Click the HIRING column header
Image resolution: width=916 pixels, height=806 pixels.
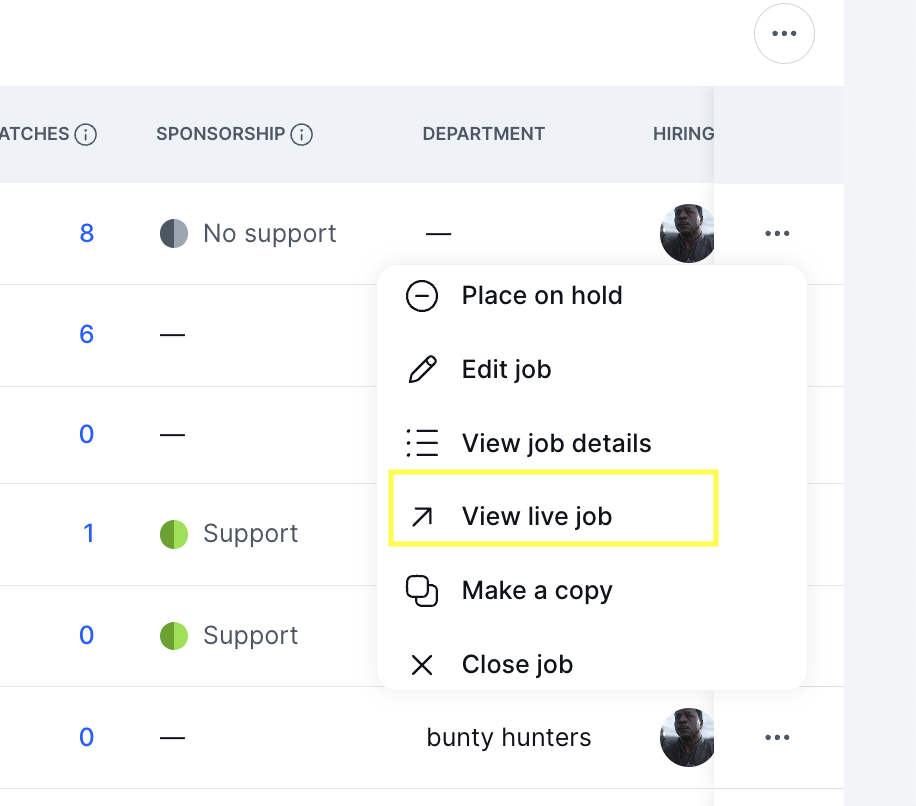[683, 134]
